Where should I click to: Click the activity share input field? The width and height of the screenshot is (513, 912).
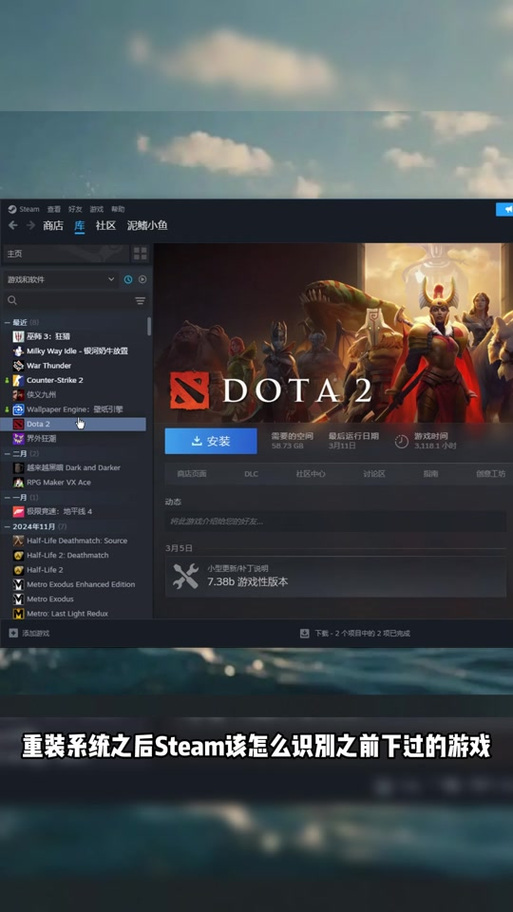336,521
